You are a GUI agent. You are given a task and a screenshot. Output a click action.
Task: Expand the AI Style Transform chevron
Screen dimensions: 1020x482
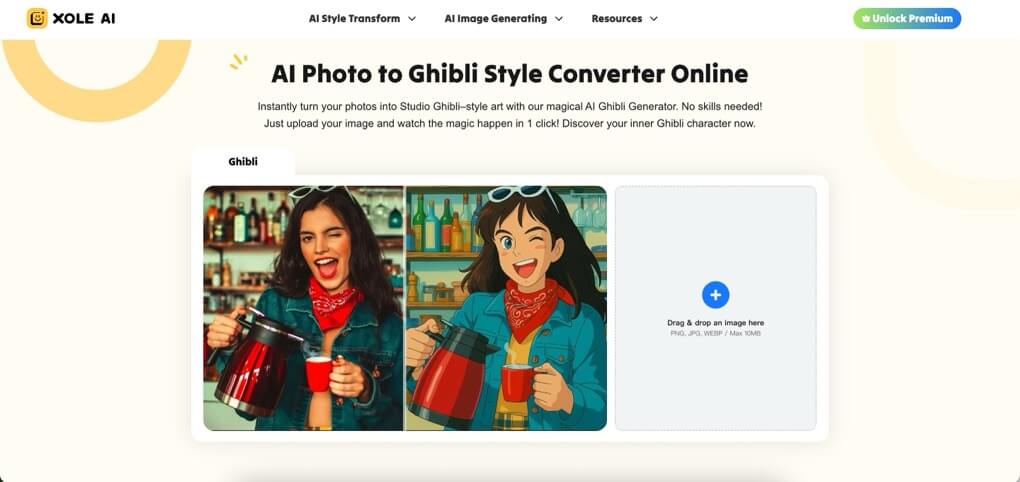(412, 19)
